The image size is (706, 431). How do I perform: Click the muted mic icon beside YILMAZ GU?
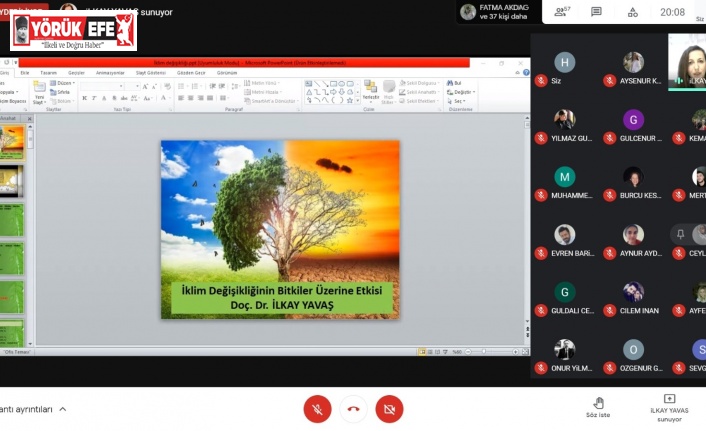point(541,138)
